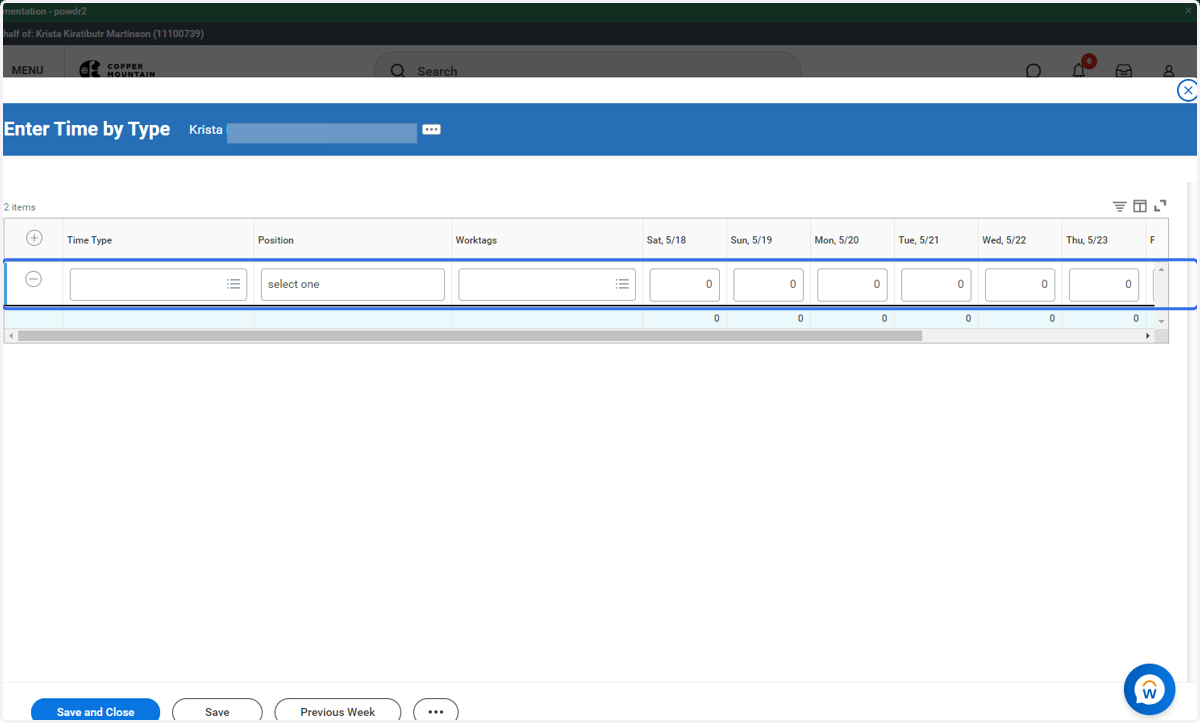This screenshot has width=1200, height=723.
Task: Click Save and Close
Action: (96, 710)
